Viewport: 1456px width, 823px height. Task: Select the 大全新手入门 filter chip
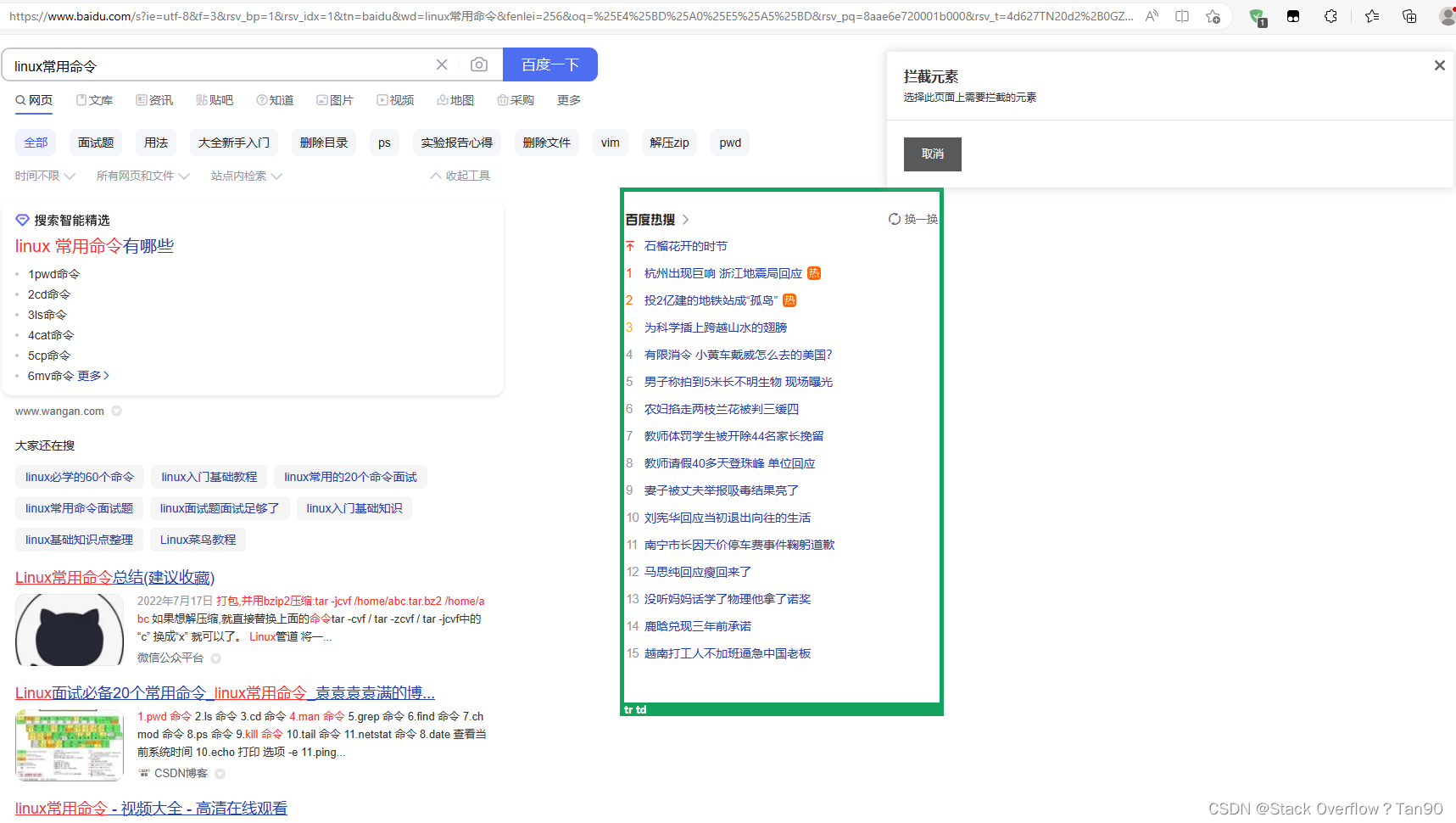(234, 143)
